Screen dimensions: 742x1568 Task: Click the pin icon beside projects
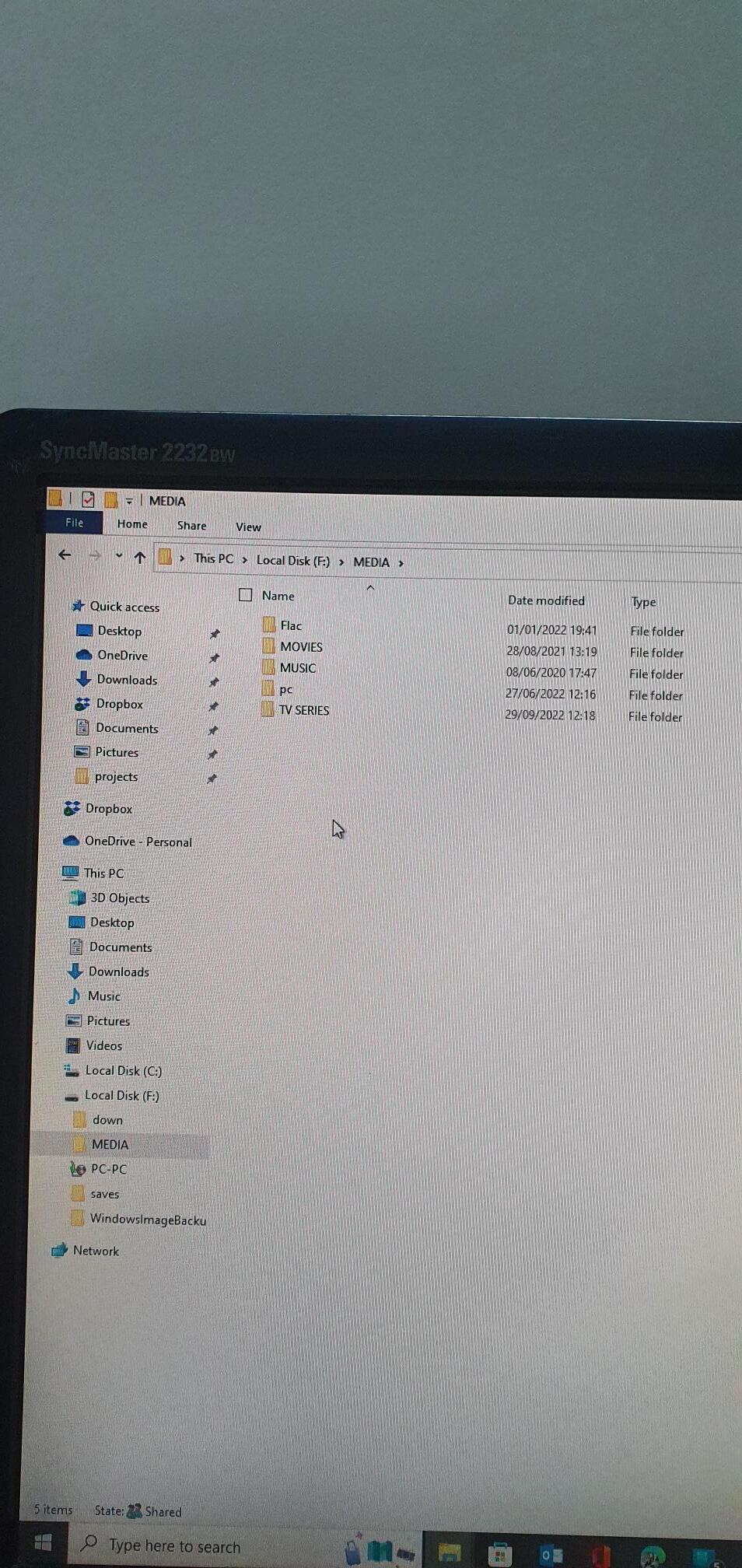[x=212, y=778]
